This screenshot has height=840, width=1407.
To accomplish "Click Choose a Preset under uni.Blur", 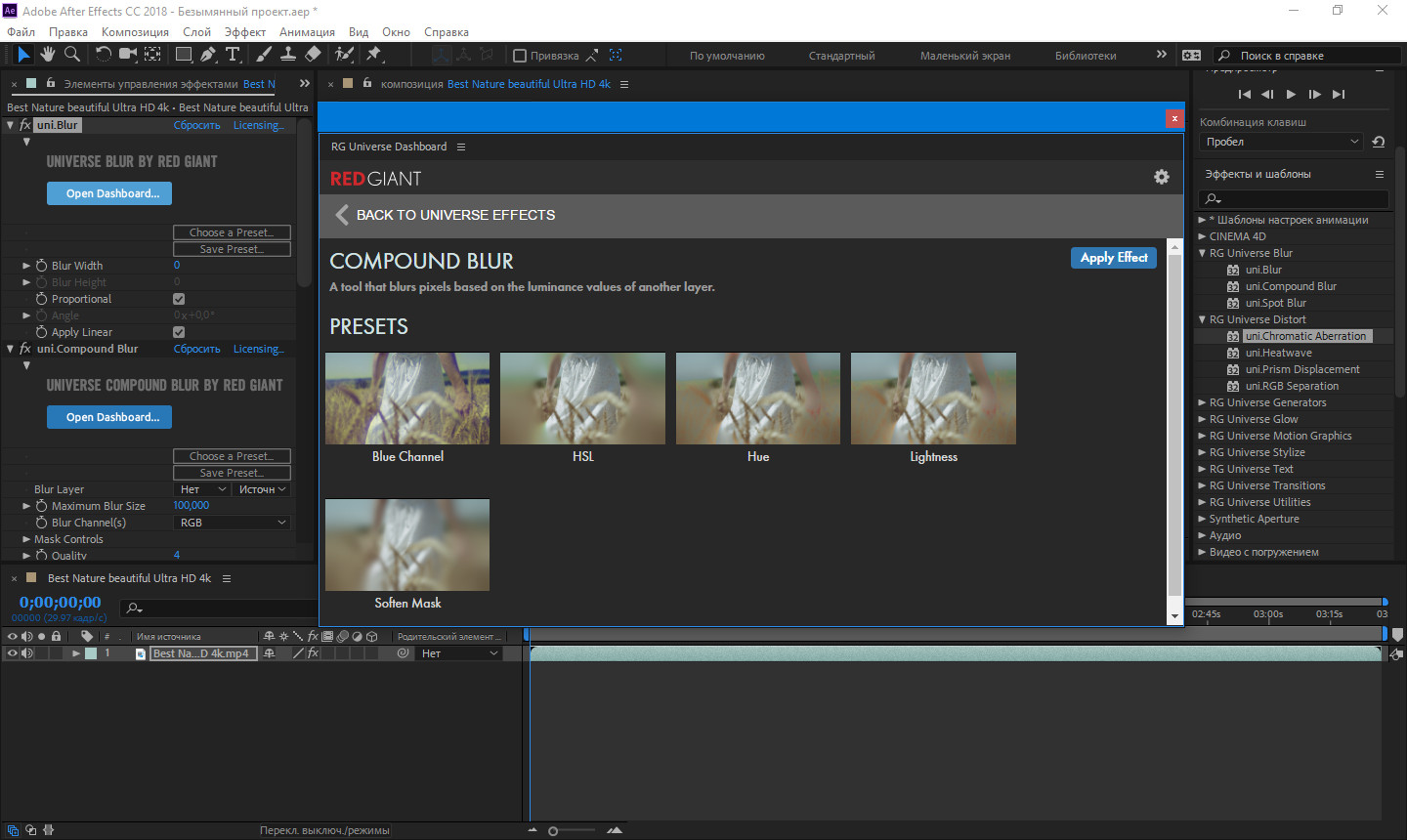I will click(232, 232).
